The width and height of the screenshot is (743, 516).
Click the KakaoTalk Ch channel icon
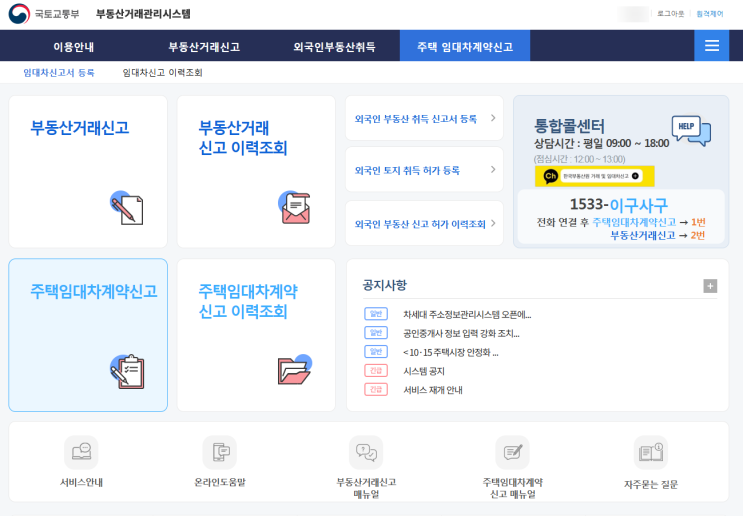pyautogui.click(x=550, y=176)
